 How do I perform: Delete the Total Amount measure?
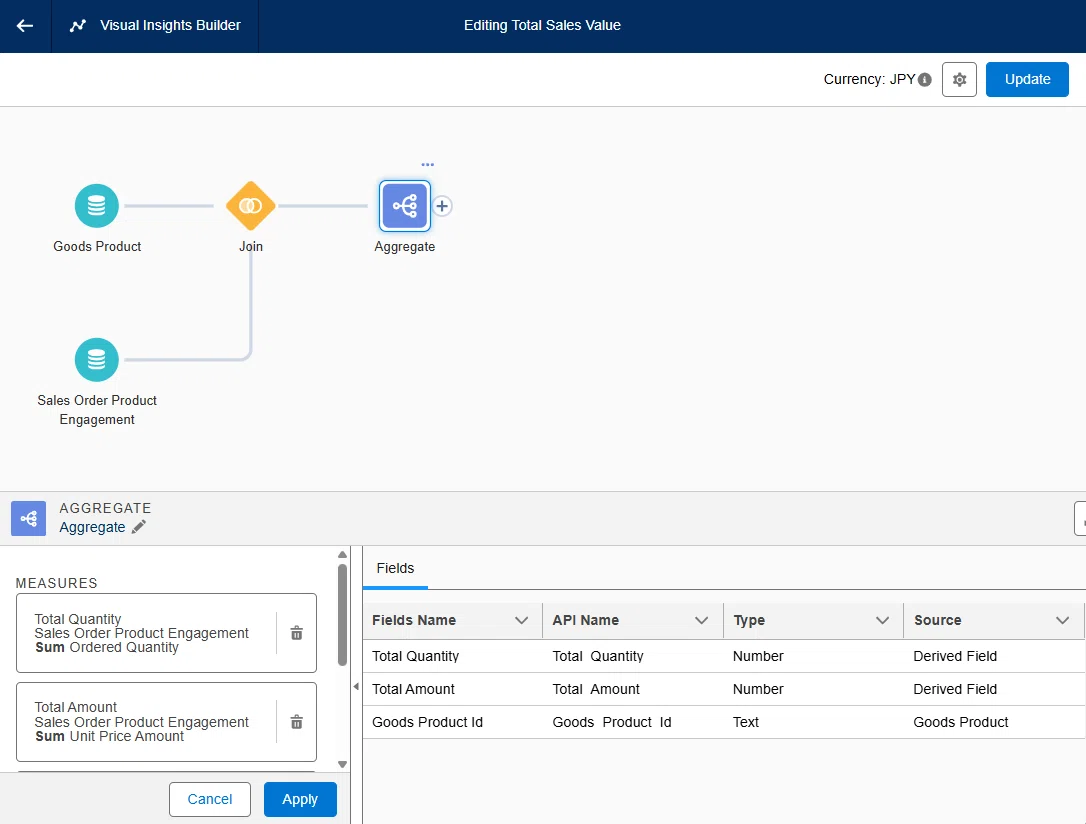click(x=296, y=722)
